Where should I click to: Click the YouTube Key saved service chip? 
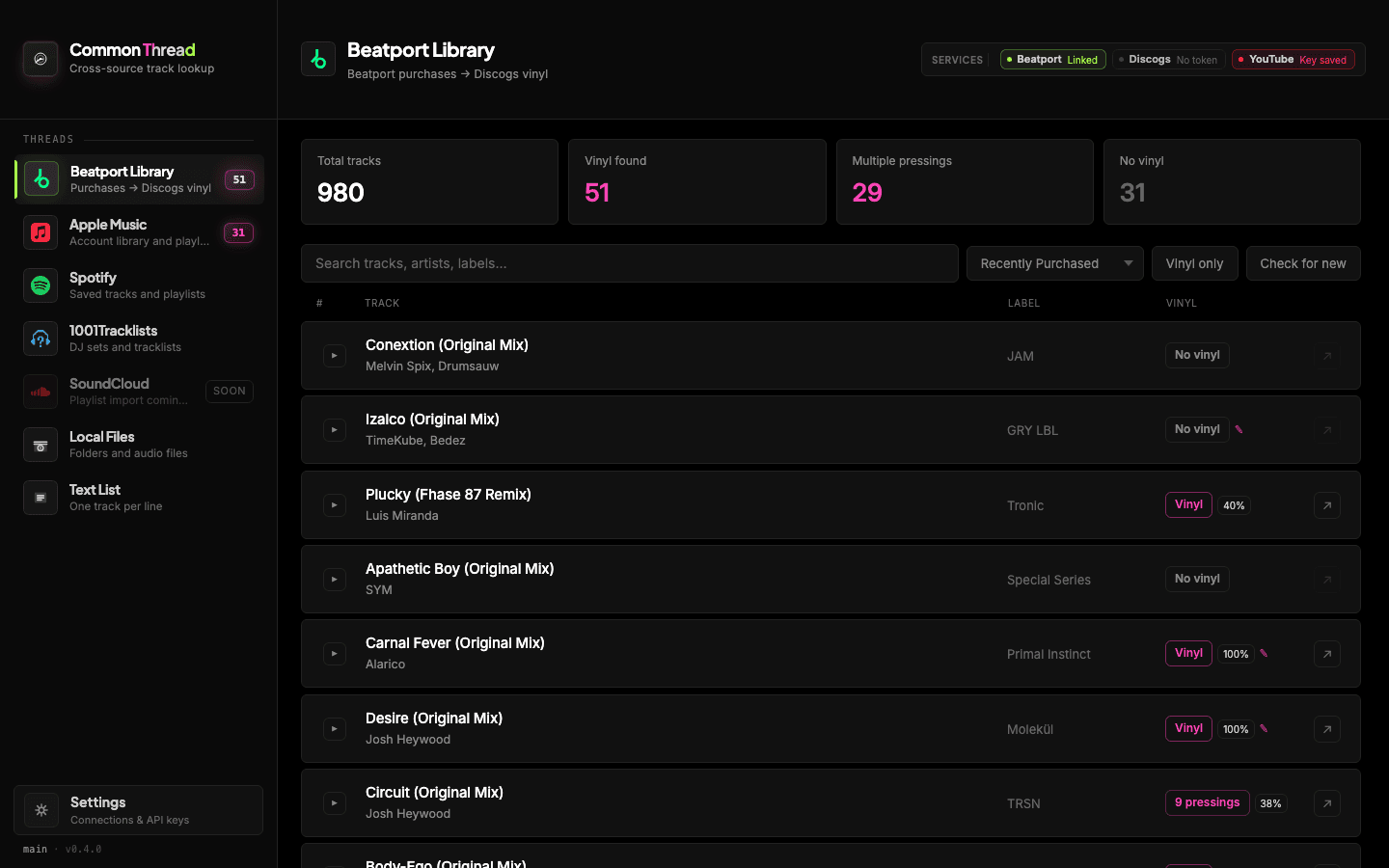pos(1294,60)
